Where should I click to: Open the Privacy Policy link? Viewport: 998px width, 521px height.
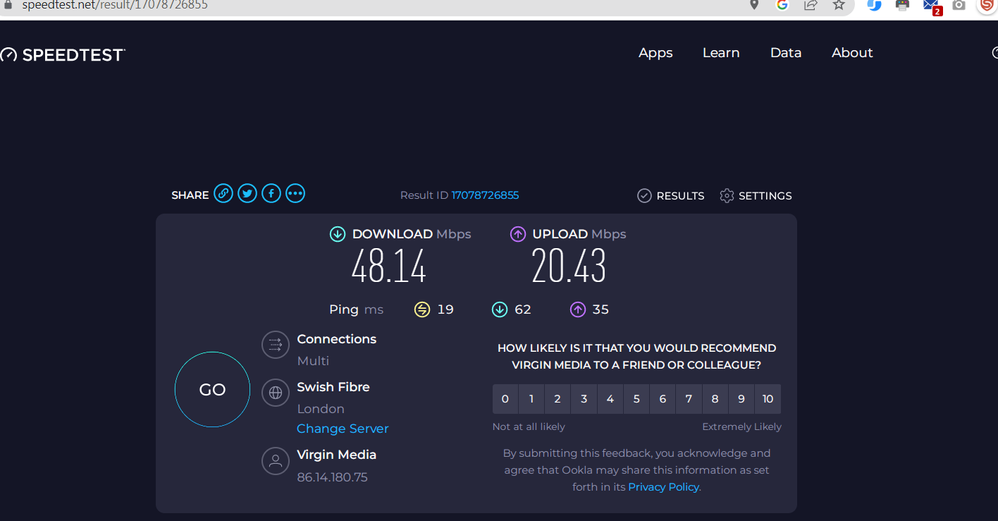(x=663, y=487)
